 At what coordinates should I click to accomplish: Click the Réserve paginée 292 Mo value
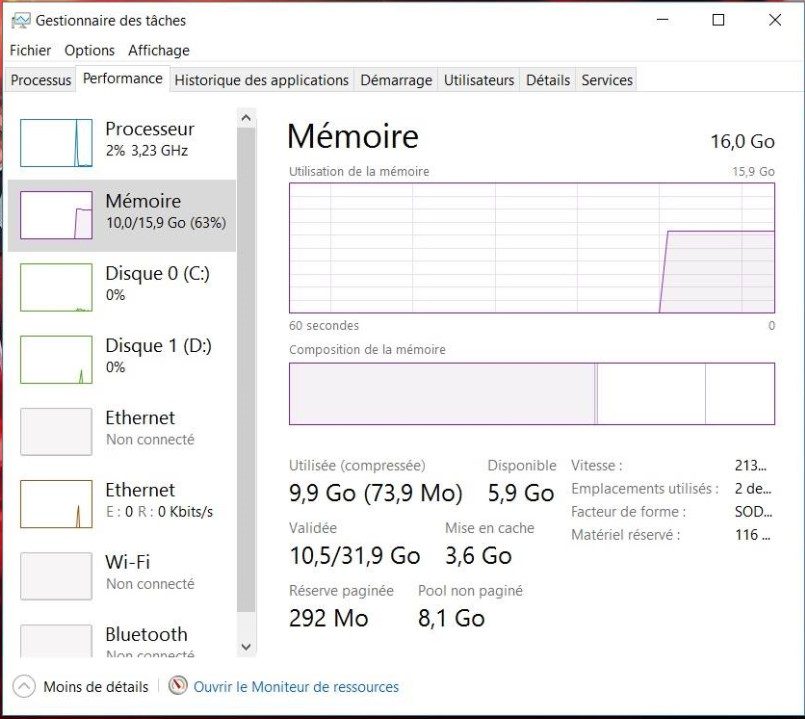tap(329, 618)
